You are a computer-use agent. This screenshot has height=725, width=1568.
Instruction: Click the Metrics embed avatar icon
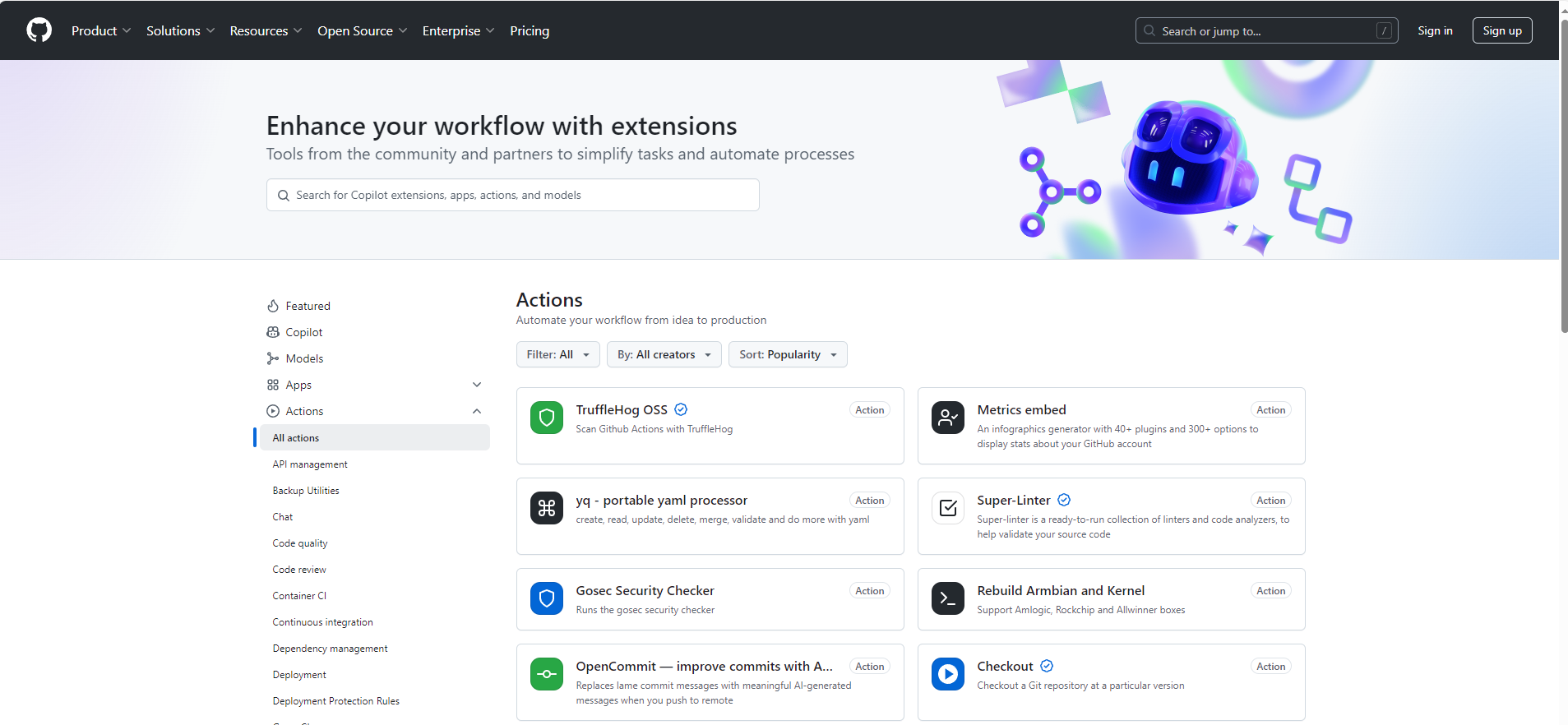click(x=947, y=418)
